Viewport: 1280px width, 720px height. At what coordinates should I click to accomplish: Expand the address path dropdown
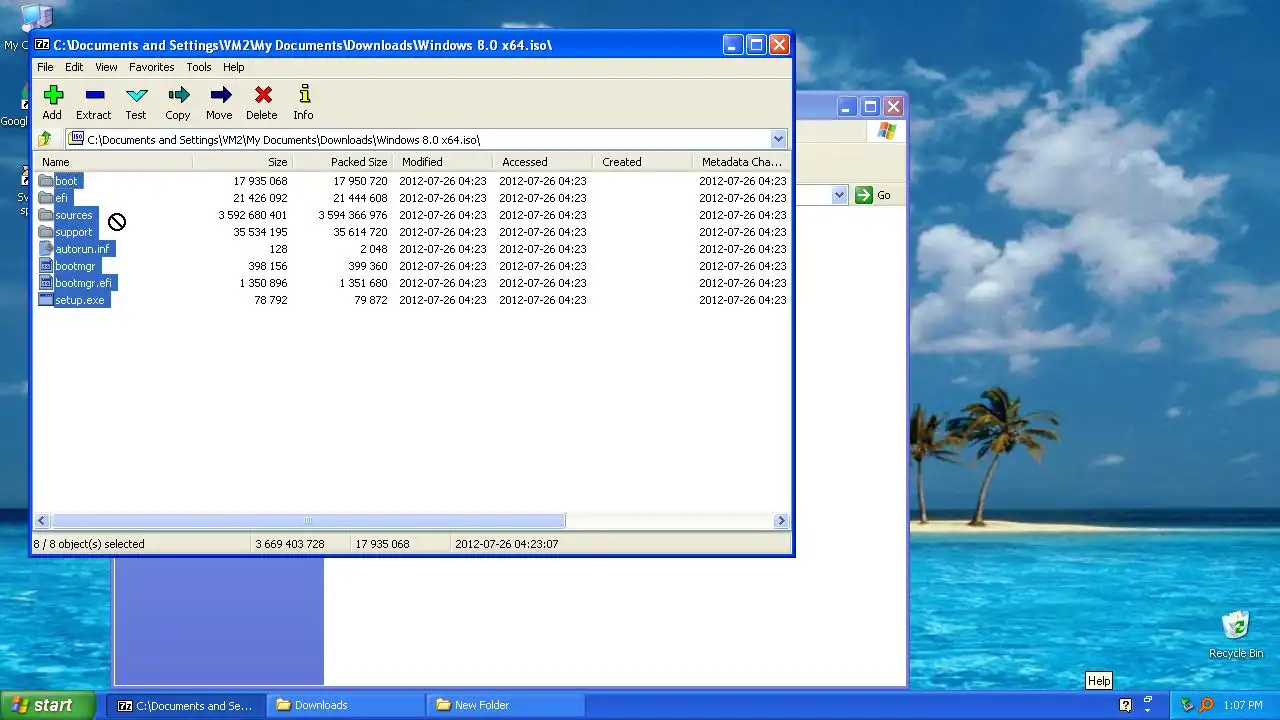click(x=778, y=139)
